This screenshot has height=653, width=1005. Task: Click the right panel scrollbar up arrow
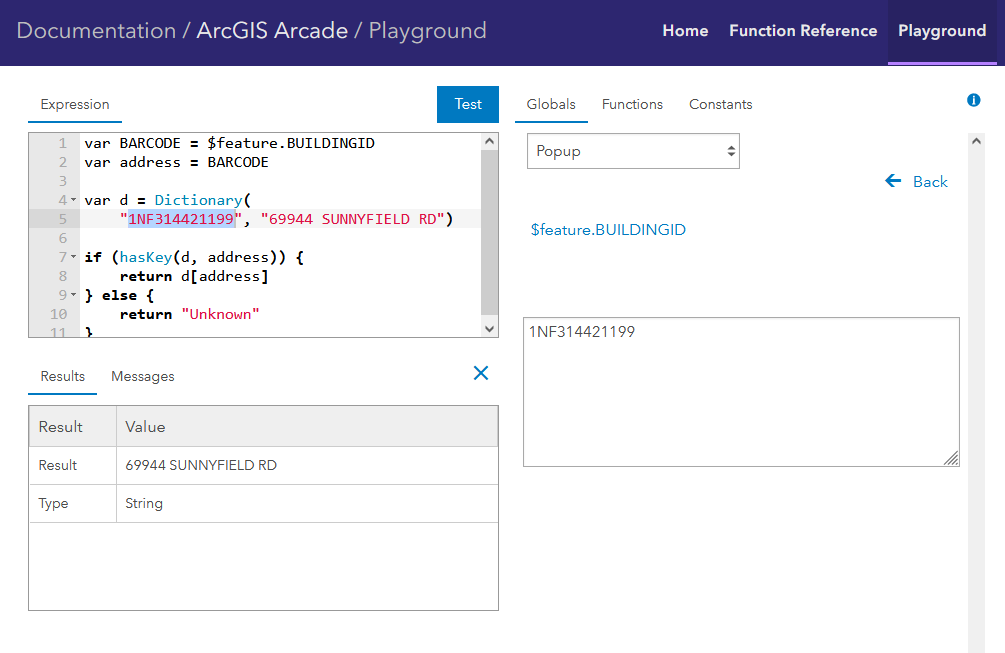tap(976, 141)
